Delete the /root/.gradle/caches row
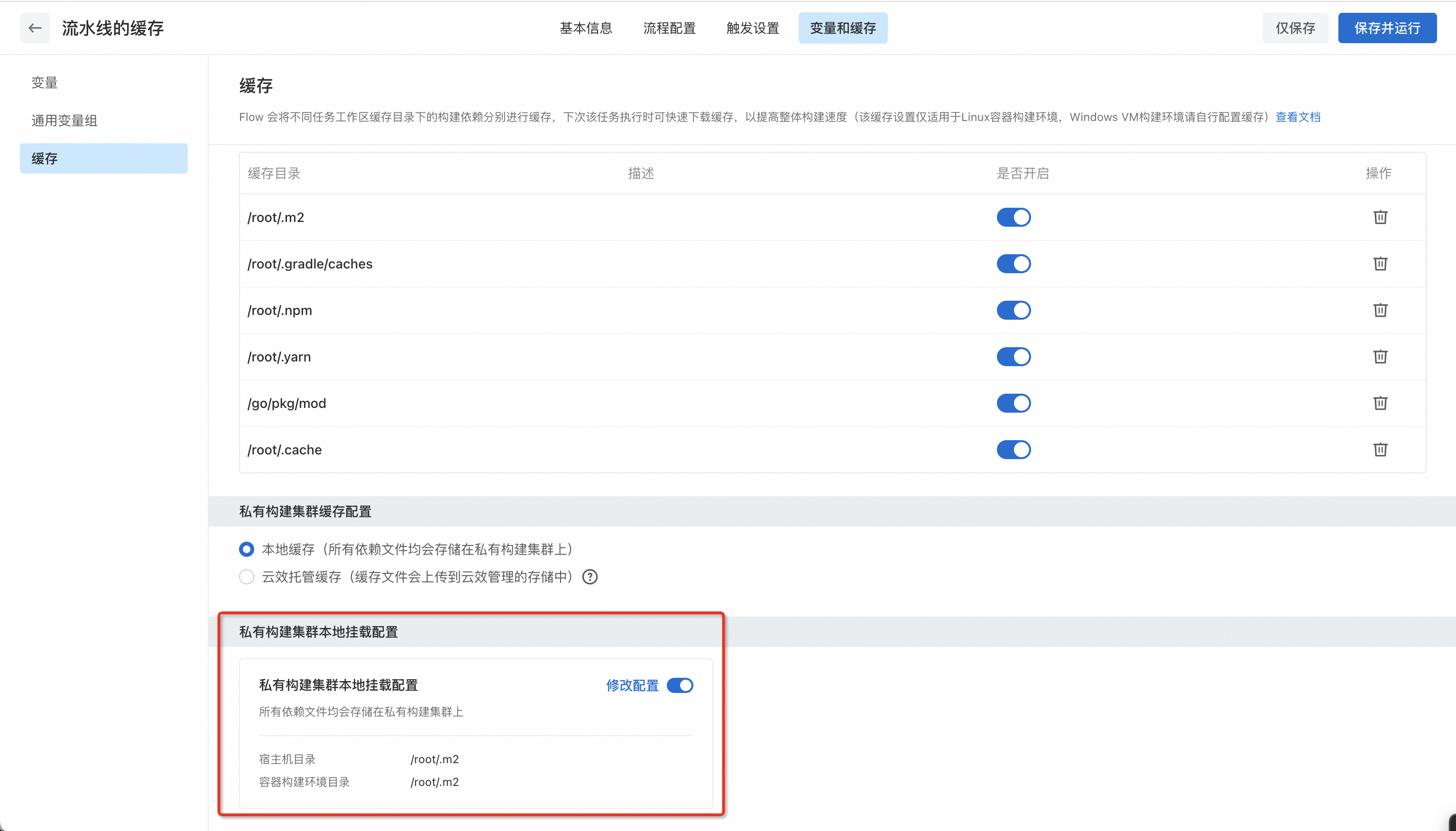Screen dimensions: 1456x831 (x=1380, y=264)
